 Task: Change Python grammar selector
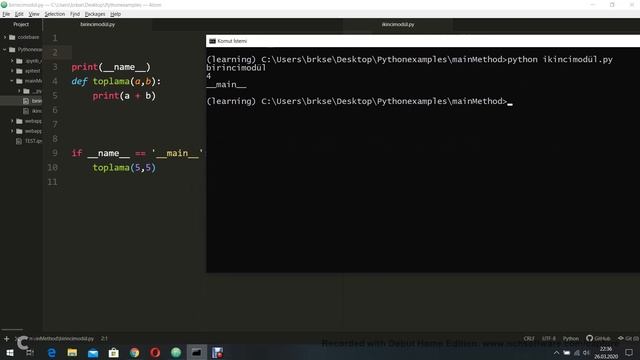[x=571, y=339]
